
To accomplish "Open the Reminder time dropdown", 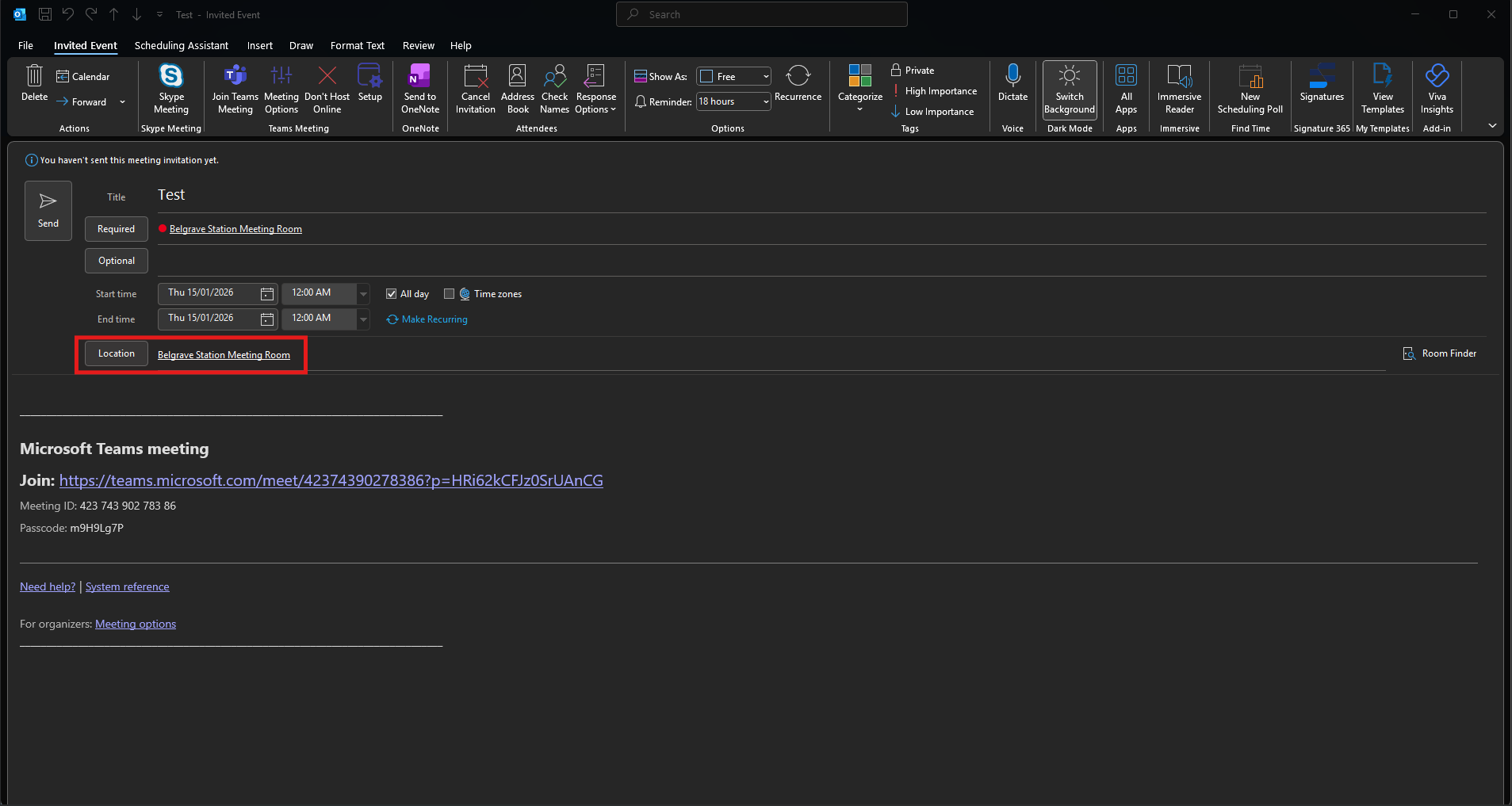I will pos(766,101).
